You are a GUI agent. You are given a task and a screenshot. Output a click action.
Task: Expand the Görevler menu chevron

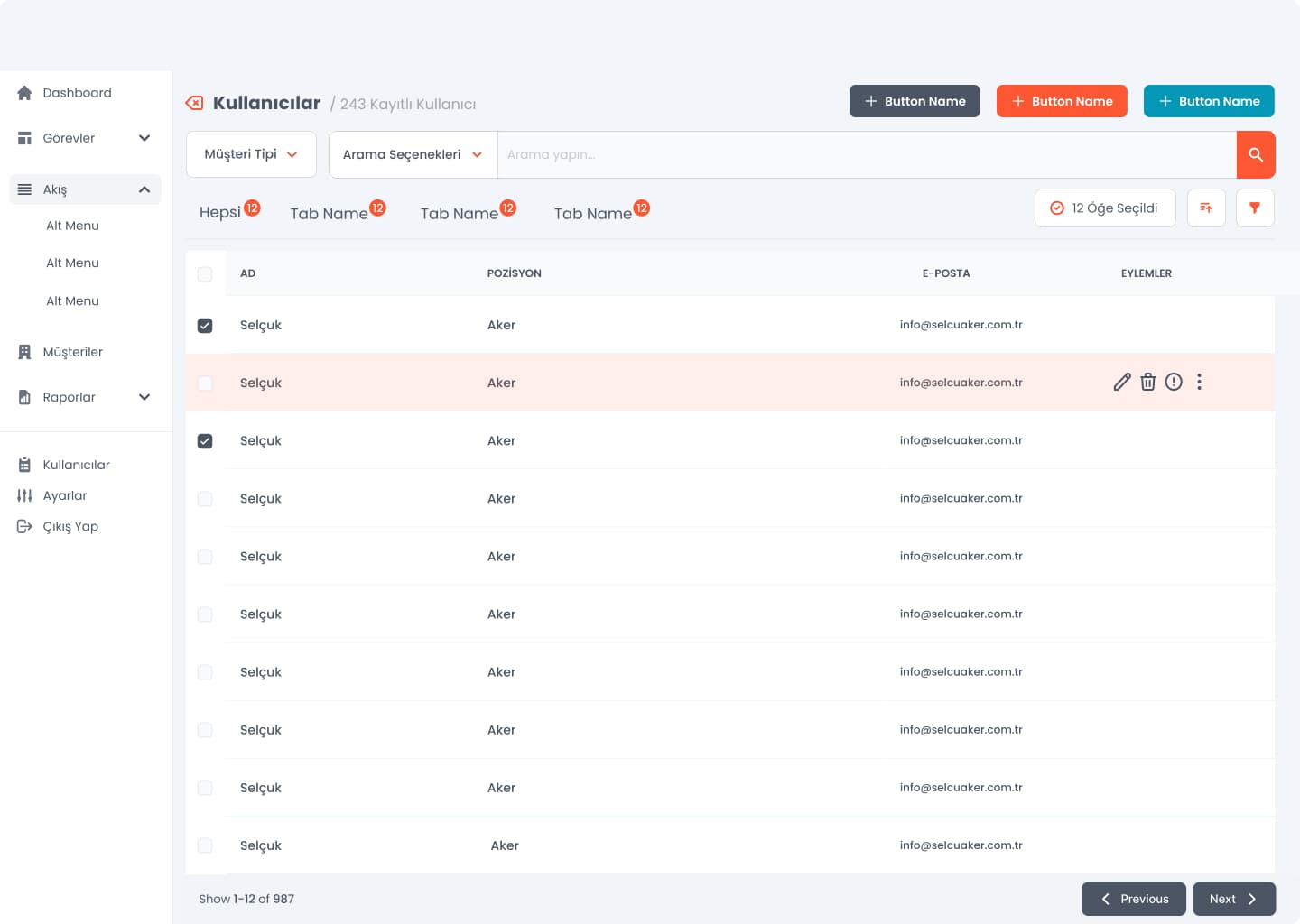(144, 138)
